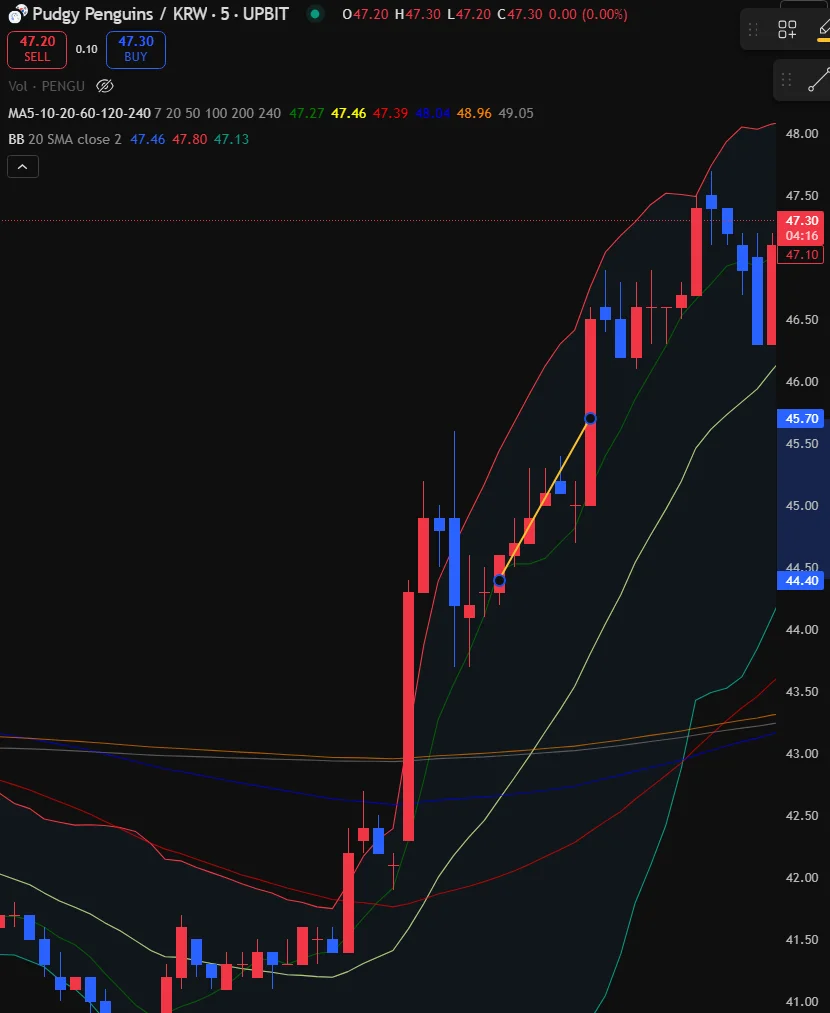The width and height of the screenshot is (830, 1013).
Task: Collapse the indicator legend with the chevron button
Action: (x=23, y=167)
